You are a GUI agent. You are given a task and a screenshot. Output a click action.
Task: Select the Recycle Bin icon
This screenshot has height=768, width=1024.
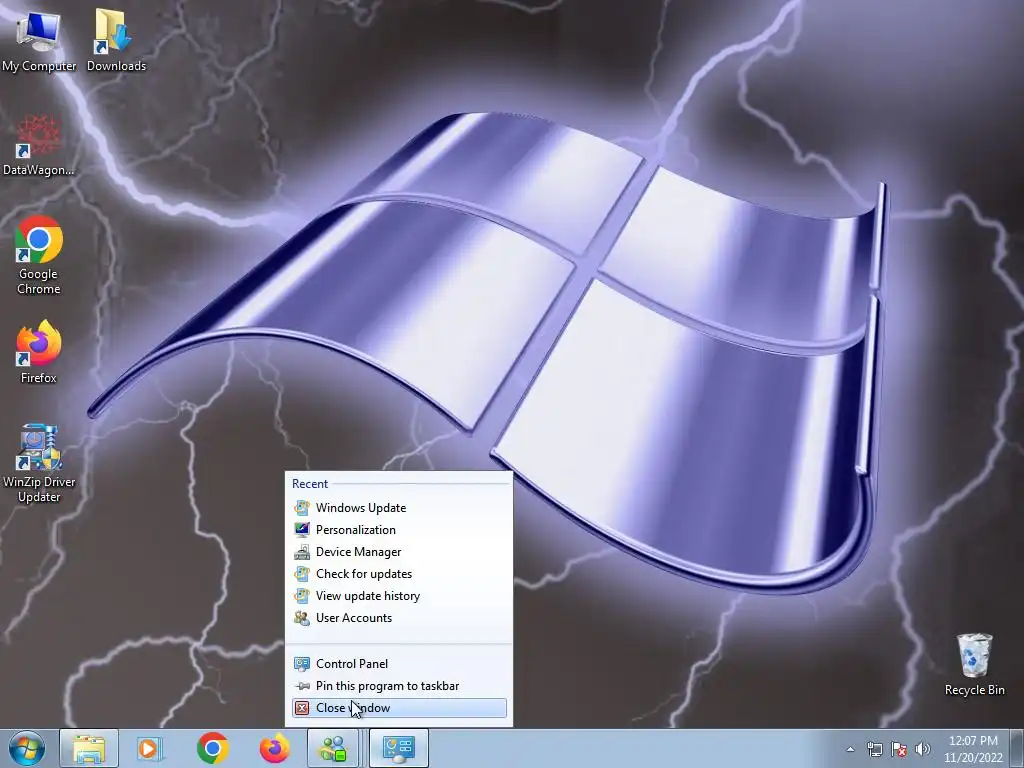pos(974,665)
